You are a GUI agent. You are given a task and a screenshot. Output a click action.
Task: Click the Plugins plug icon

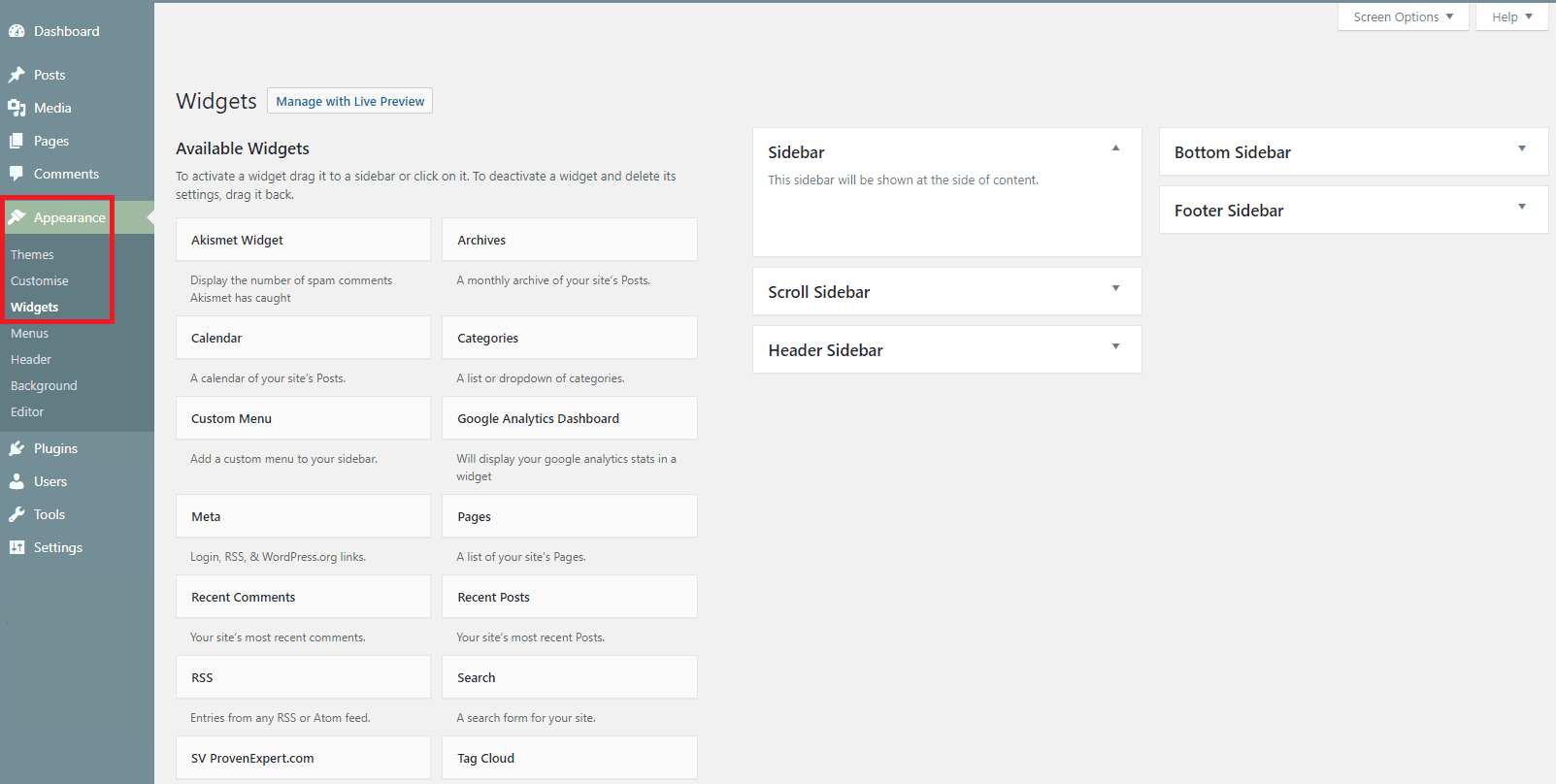[x=17, y=448]
